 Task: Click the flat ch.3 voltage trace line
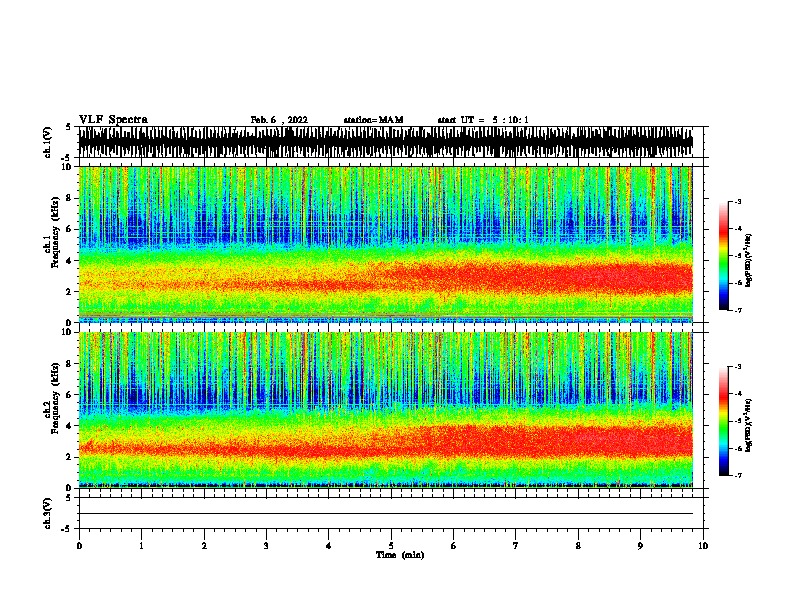[x=386, y=514]
